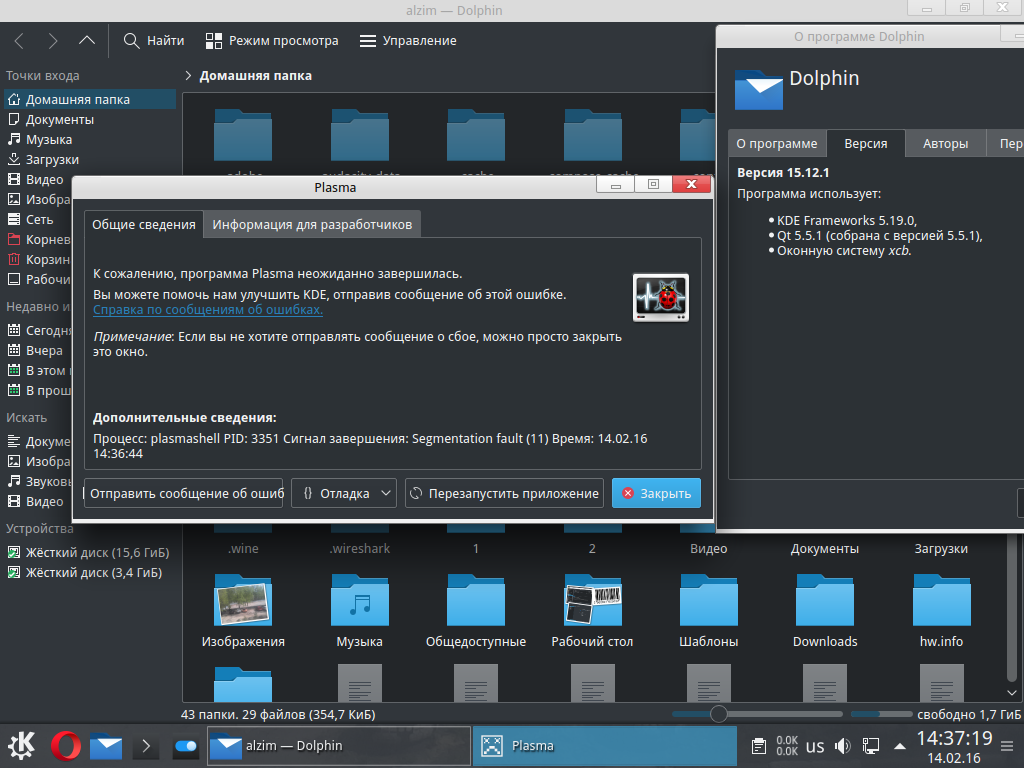The image size is (1024, 768).
Task: Open the Управление menu
Action: [x=408, y=40]
